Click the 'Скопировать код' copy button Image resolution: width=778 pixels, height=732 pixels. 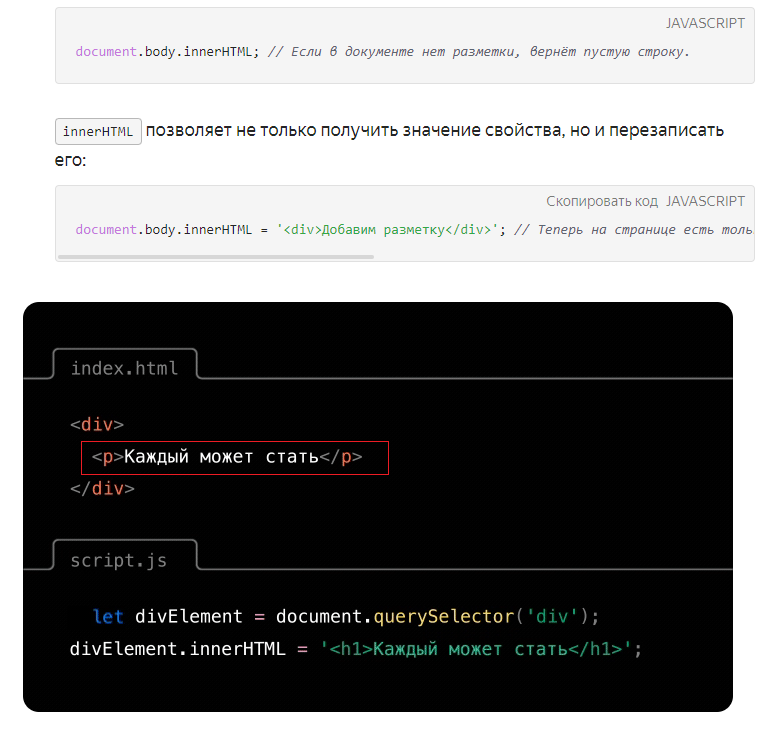[602, 201]
